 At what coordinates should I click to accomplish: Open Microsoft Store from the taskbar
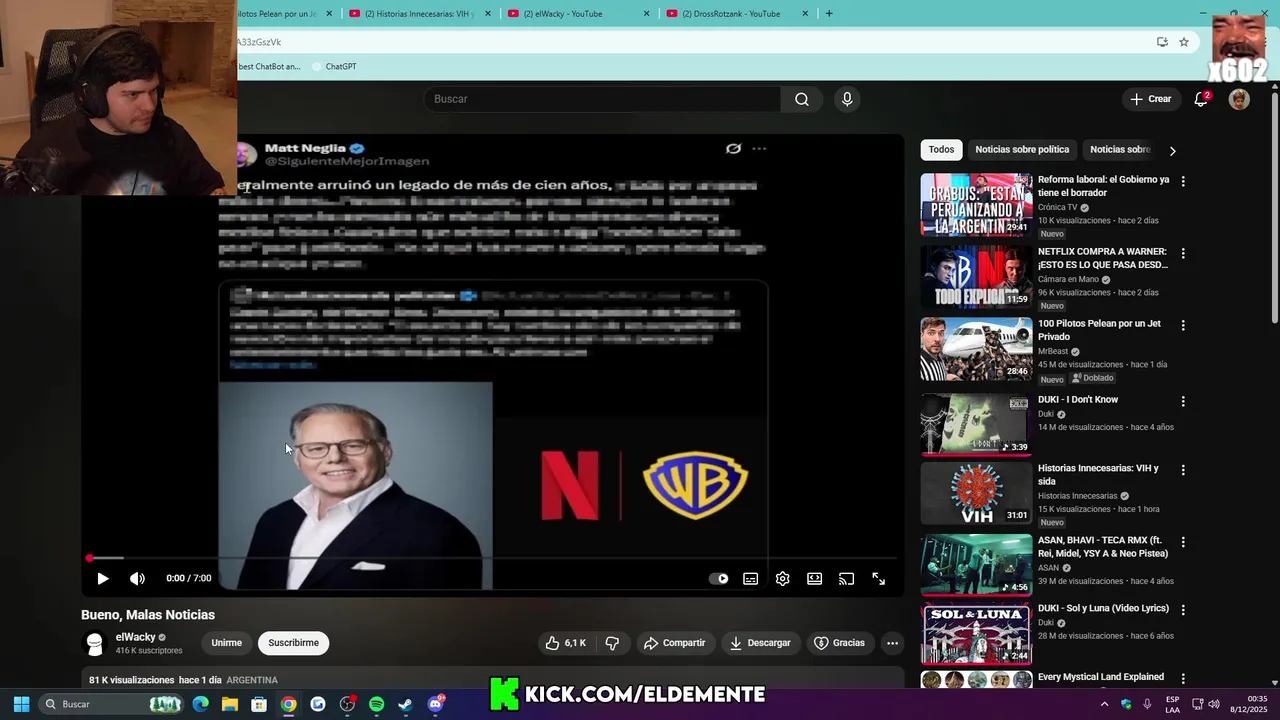click(259, 704)
